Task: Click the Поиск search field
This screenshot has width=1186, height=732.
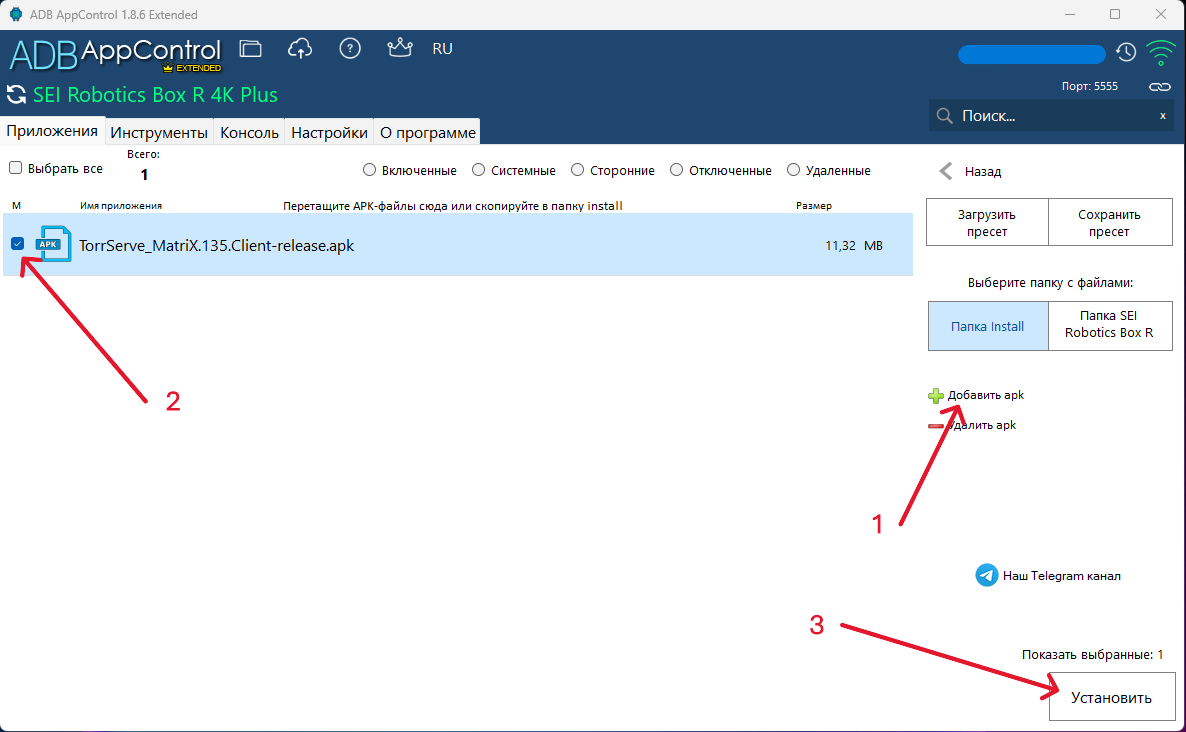Action: coord(1051,116)
